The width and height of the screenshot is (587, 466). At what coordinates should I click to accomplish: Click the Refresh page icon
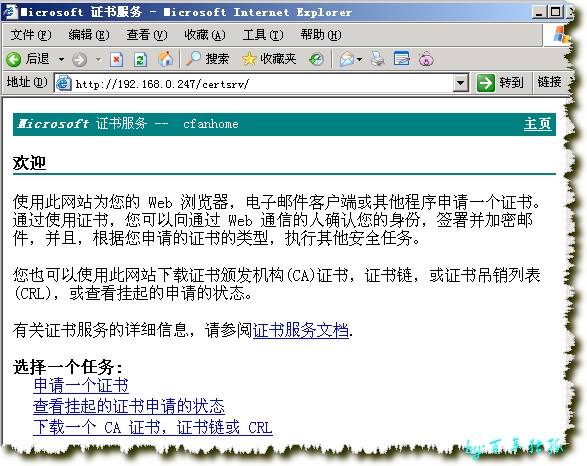point(140,59)
